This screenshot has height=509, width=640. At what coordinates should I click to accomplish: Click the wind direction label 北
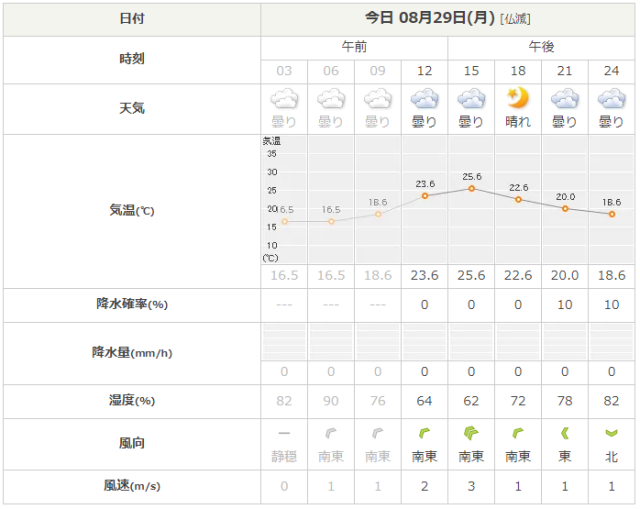tap(611, 456)
